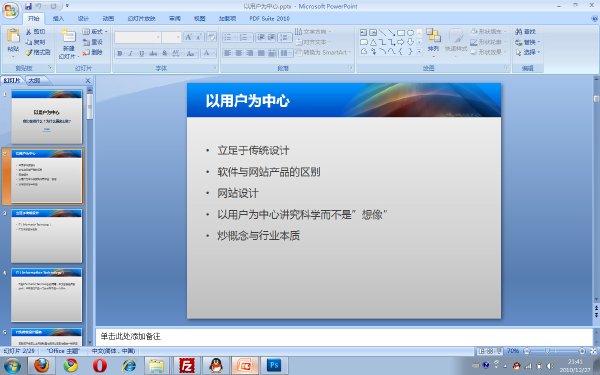
Task: Switch to the 幻灯片放映 ribbon tab
Action: coord(142,18)
